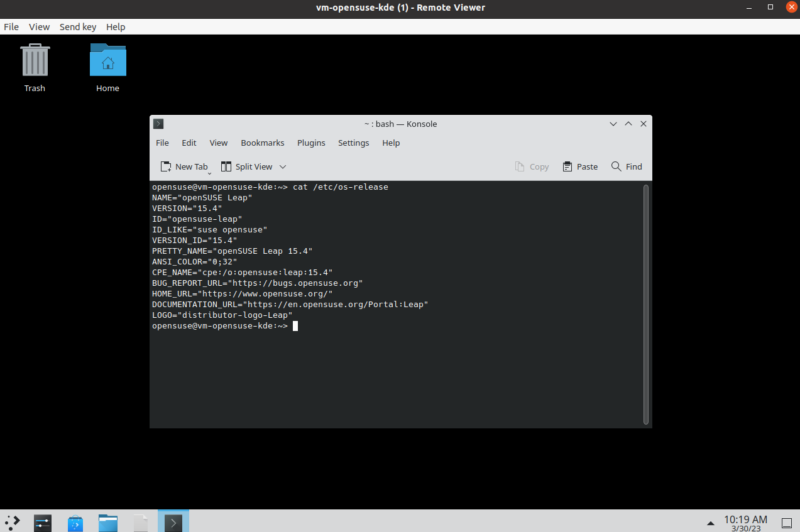The image size is (800, 532).
Task: Click the Copy toolbar button
Action: click(532, 167)
